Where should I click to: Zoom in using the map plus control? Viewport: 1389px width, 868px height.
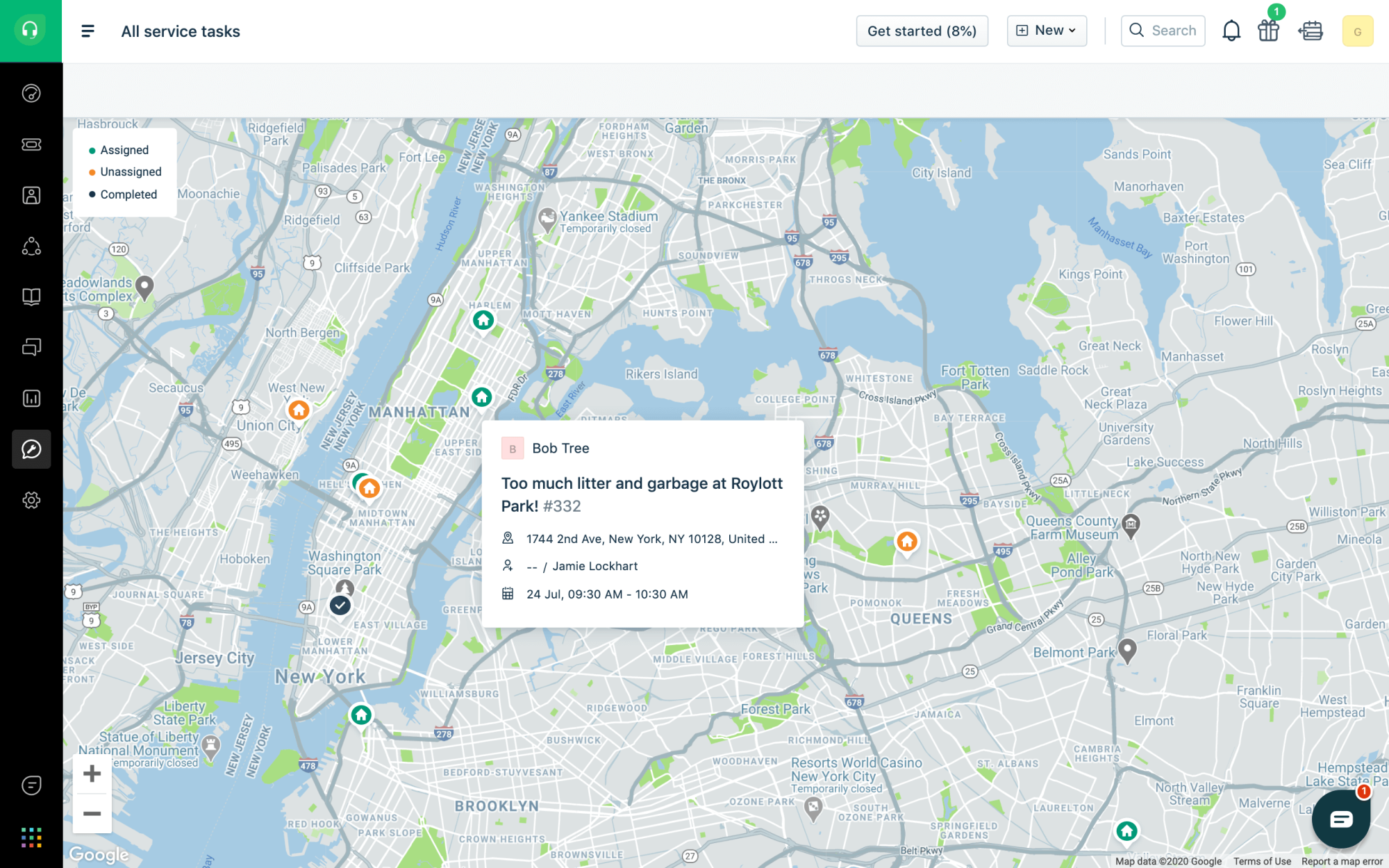point(92,774)
